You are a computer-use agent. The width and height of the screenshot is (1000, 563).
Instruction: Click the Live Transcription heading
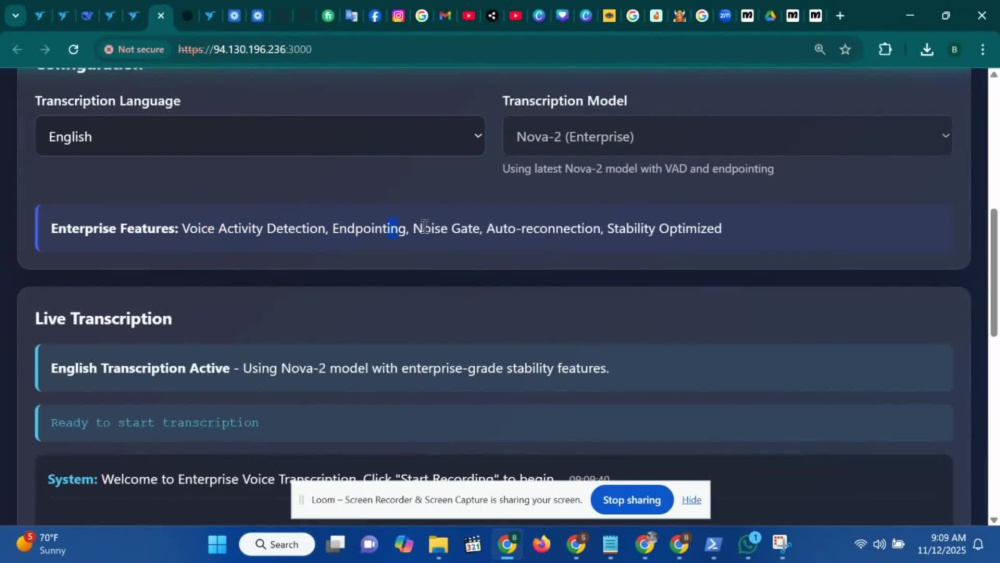point(103,319)
